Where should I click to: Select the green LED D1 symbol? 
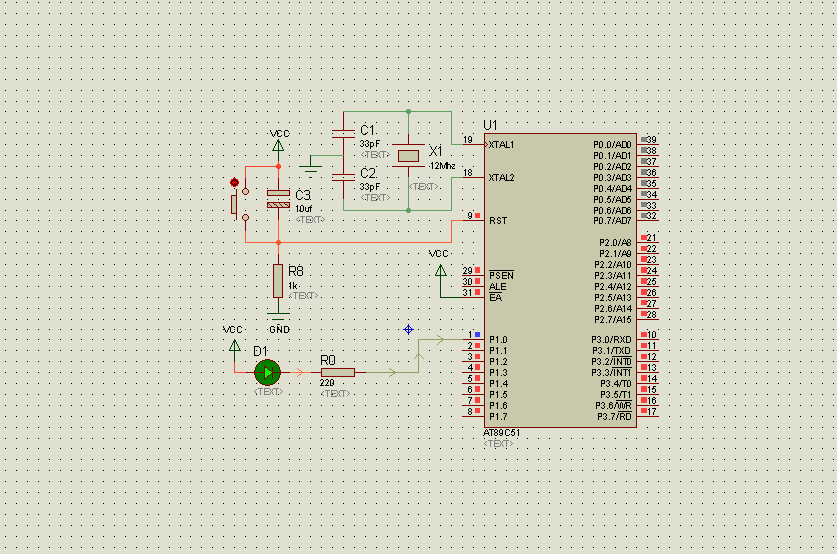click(267, 373)
